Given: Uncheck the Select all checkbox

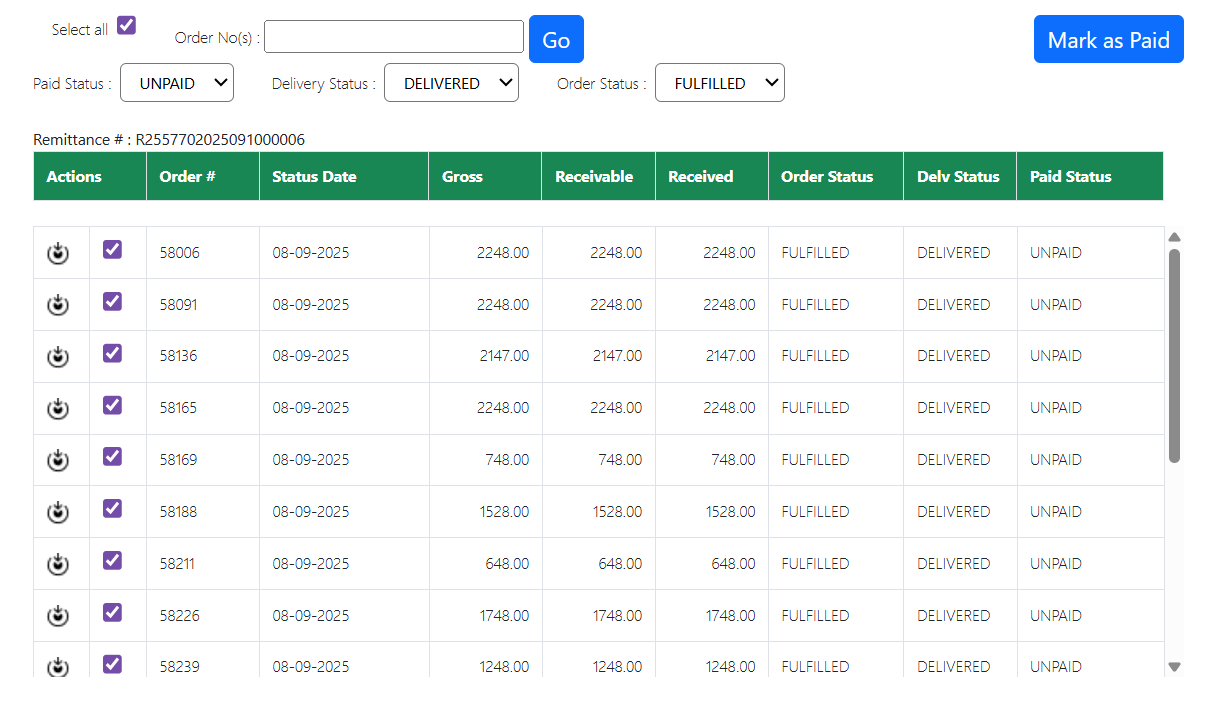Looking at the screenshot, I should click(x=126, y=26).
